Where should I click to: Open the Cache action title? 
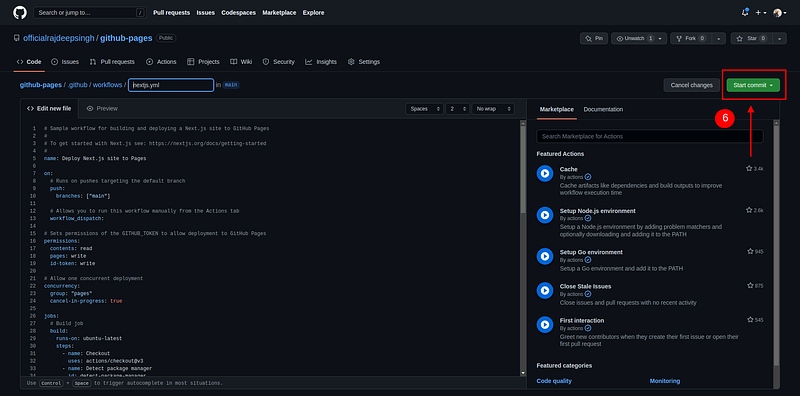[x=568, y=169]
